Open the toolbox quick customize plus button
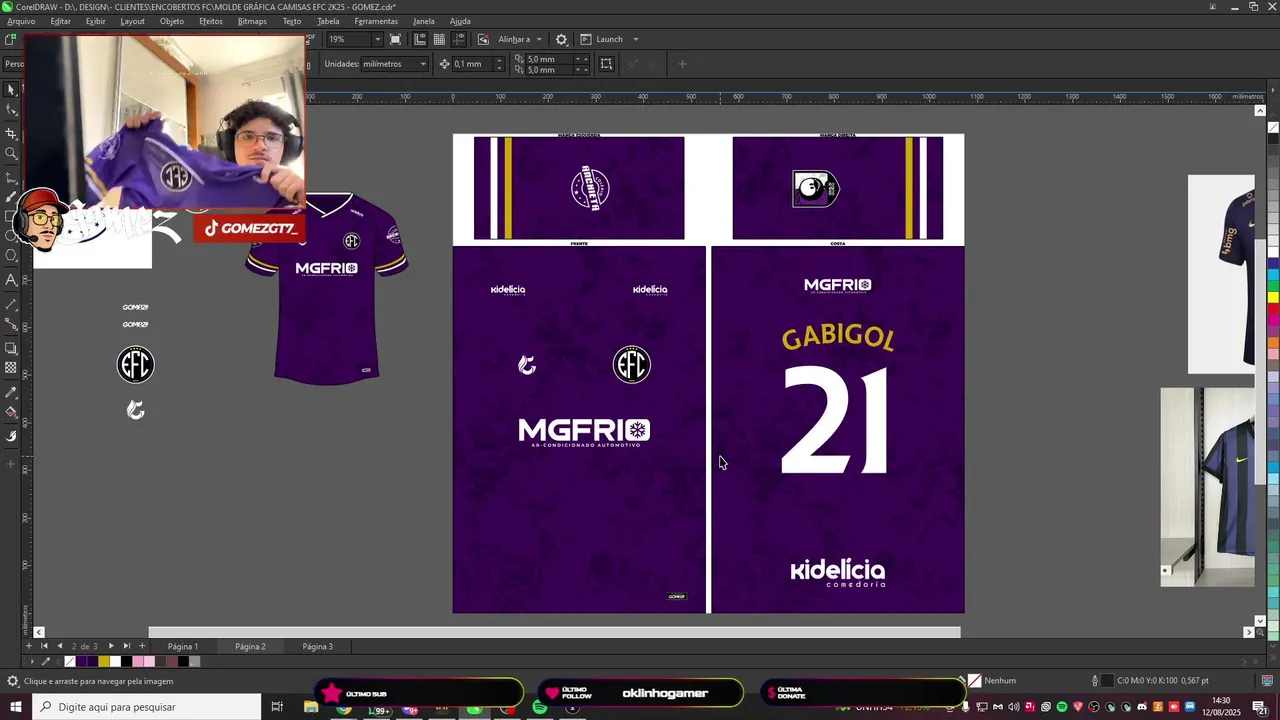 point(11,464)
